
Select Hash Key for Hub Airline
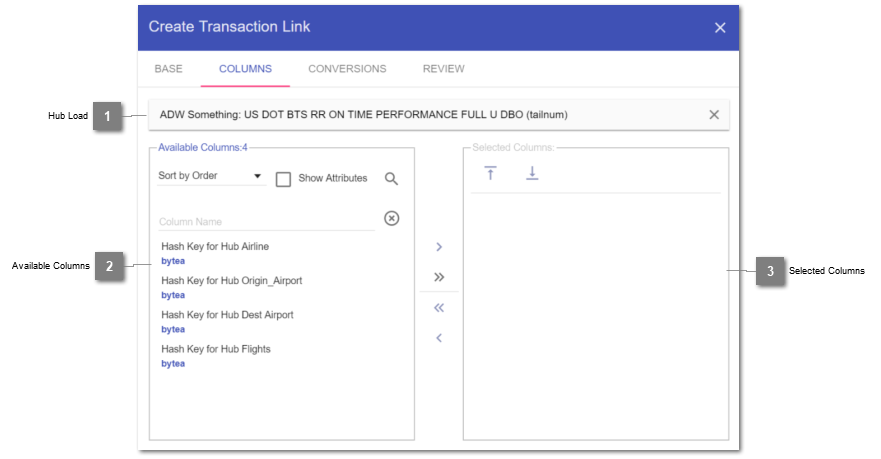pos(215,247)
